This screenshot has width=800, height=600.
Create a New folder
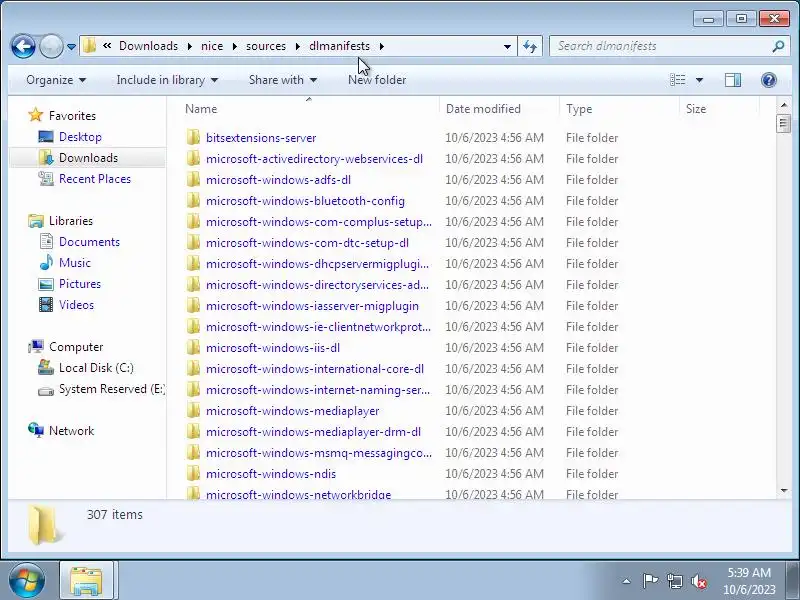377,80
